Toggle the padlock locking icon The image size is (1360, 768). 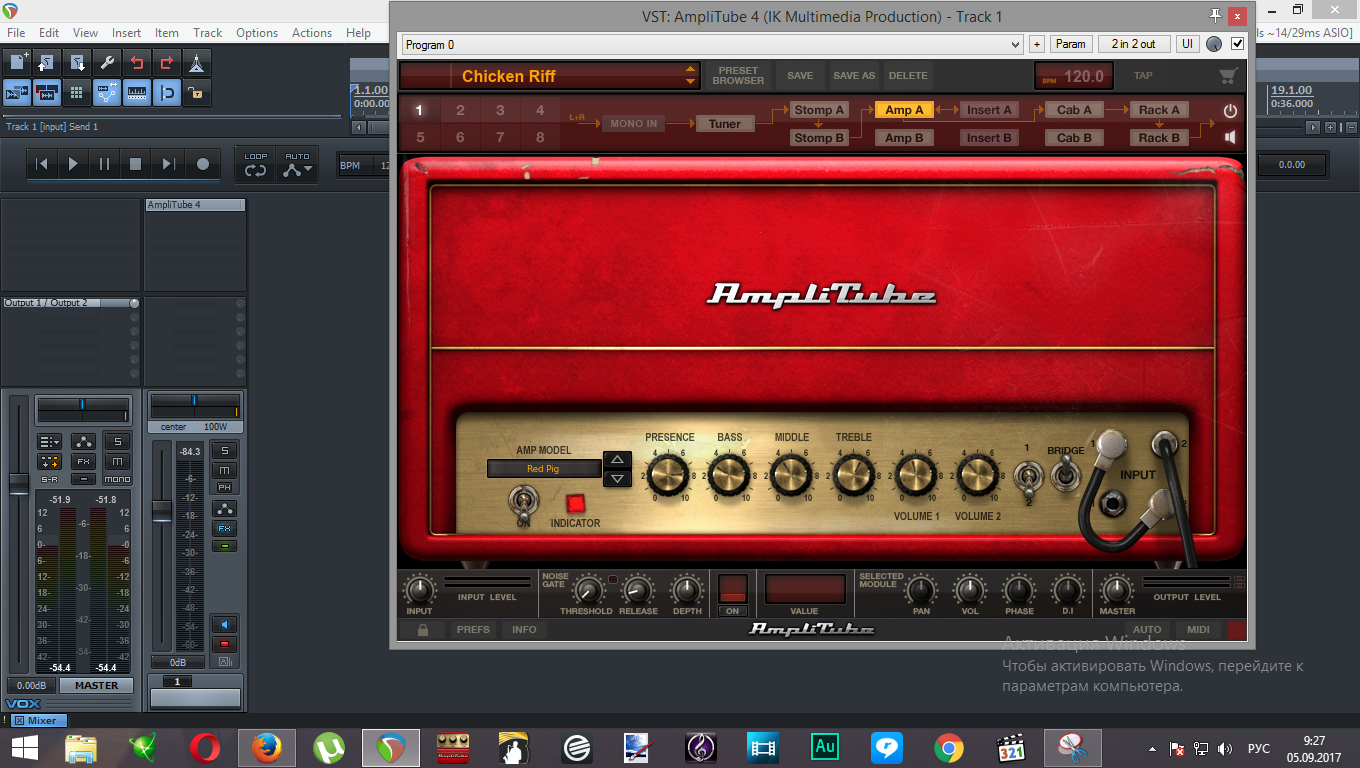click(197, 93)
